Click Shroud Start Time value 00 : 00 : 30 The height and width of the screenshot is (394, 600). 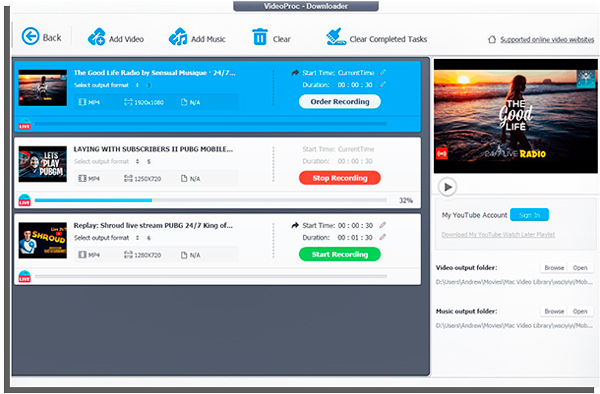pyautogui.click(x=355, y=226)
